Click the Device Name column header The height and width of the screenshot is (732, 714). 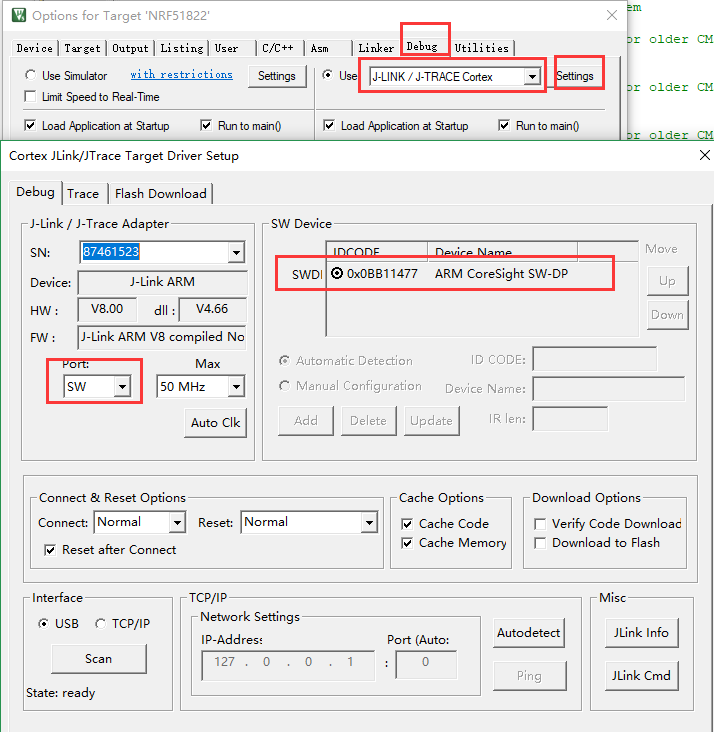(x=502, y=251)
